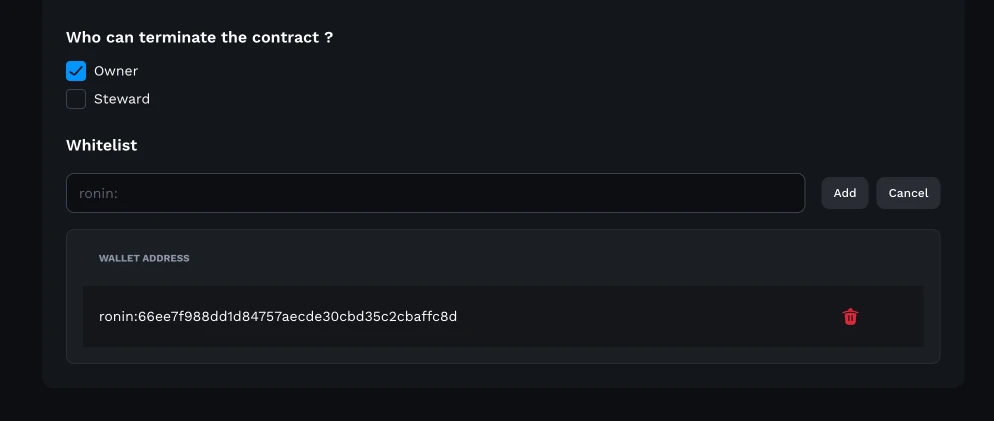Focus the ronin: whitelist address field
The image size is (994, 421).
tap(436, 193)
